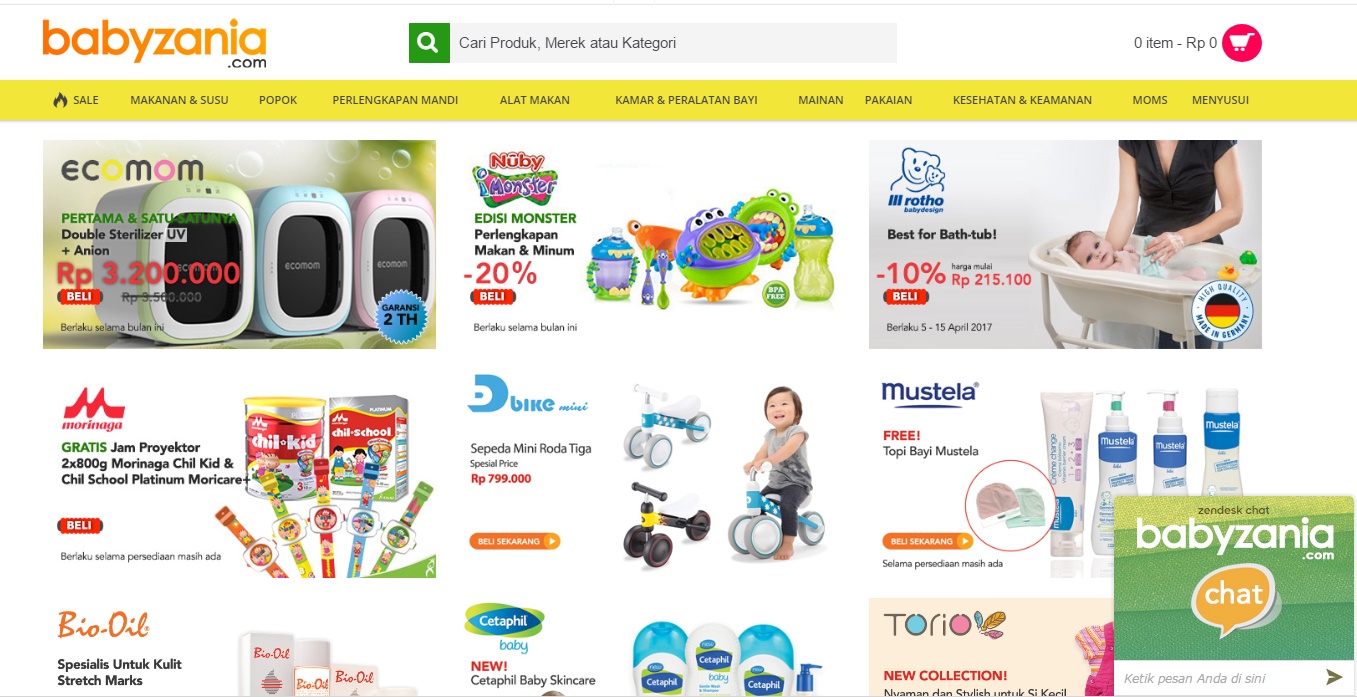Open the POPOK category menu
Viewport: 1357px width, 697px height.
point(278,100)
